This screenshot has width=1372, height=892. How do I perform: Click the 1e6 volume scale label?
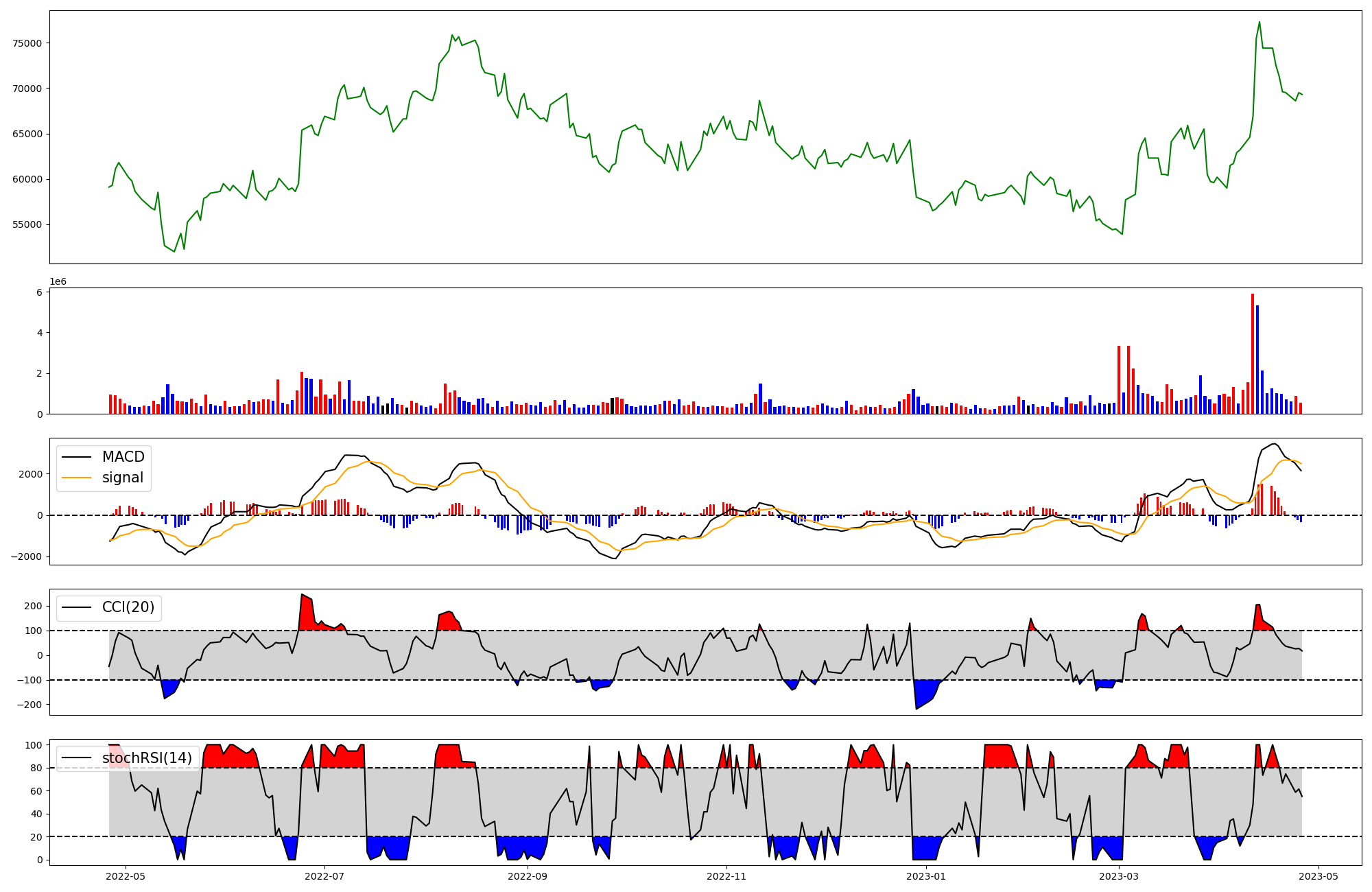pyautogui.click(x=58, y=282)
